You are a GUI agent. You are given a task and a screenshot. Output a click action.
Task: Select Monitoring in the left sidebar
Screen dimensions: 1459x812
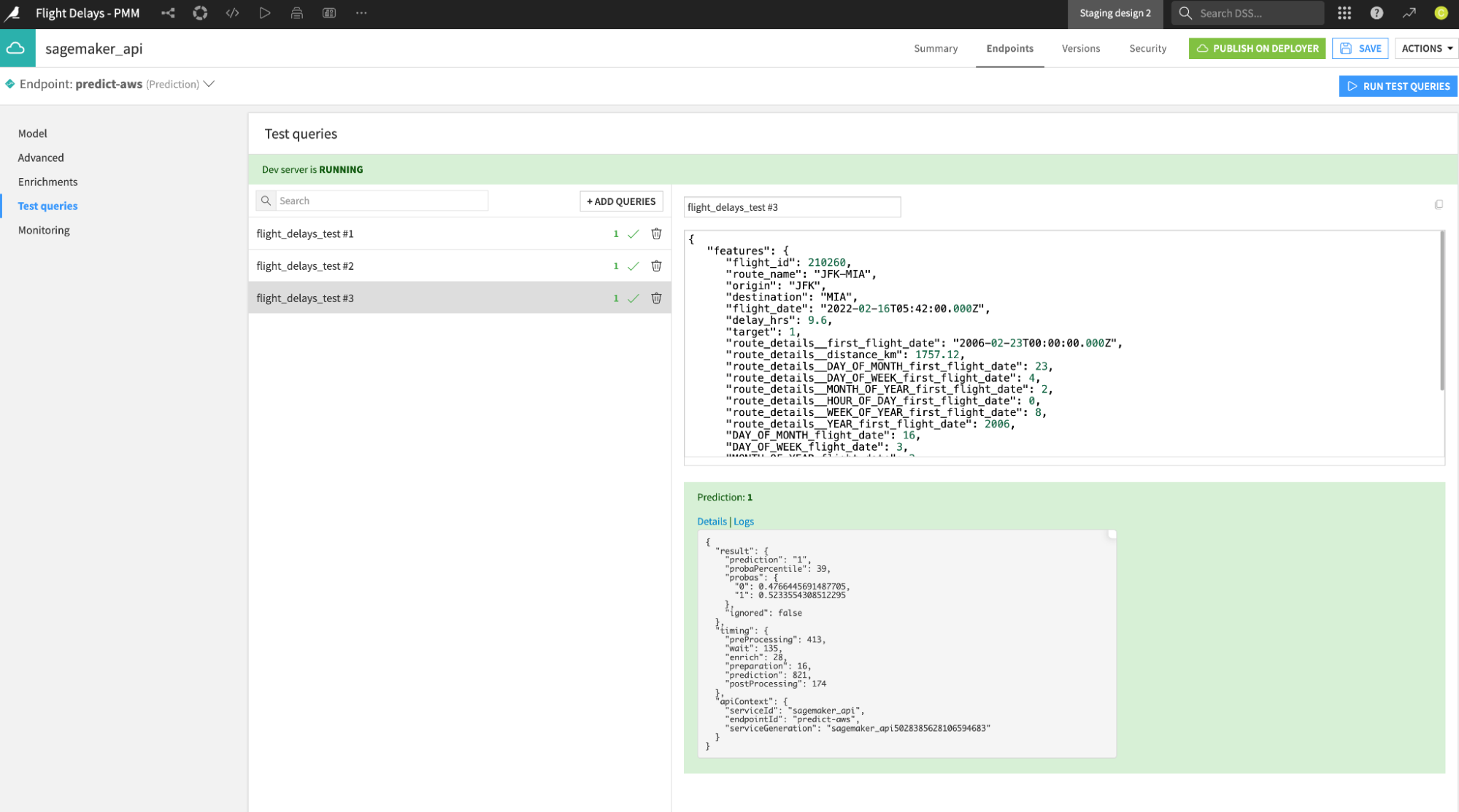coord(44,230)
